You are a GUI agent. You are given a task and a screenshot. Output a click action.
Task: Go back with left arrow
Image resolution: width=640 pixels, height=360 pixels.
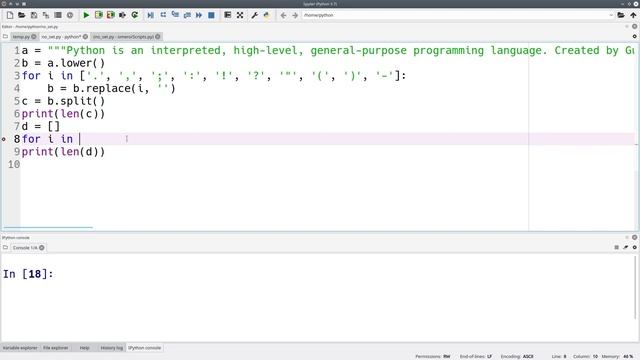pyautogui.click(x=283, y=15)
